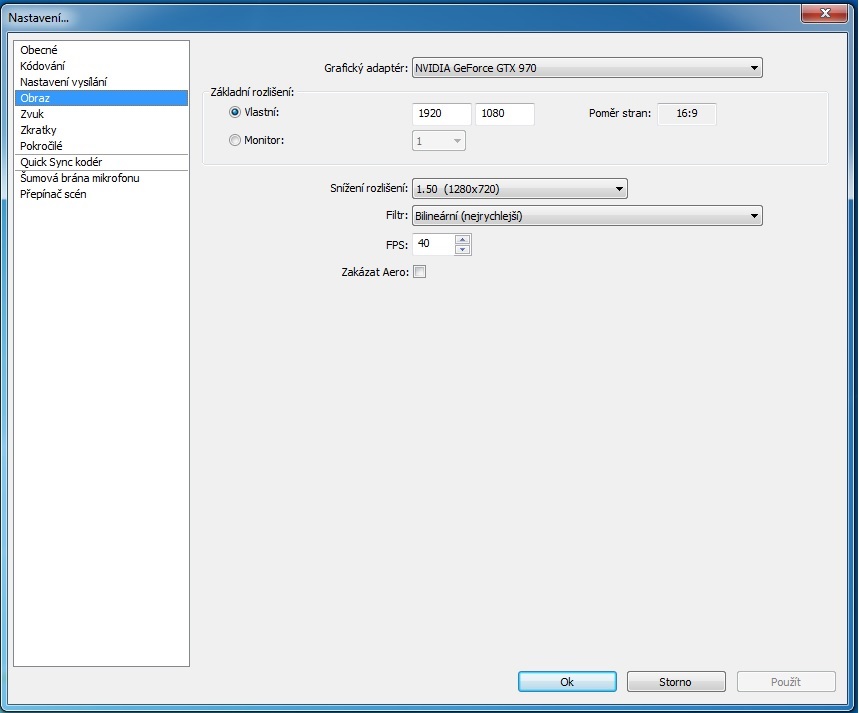Viewport: 859px width, 713px height.
Task: Click the FPS value field
Action: [x=433, y=244]
